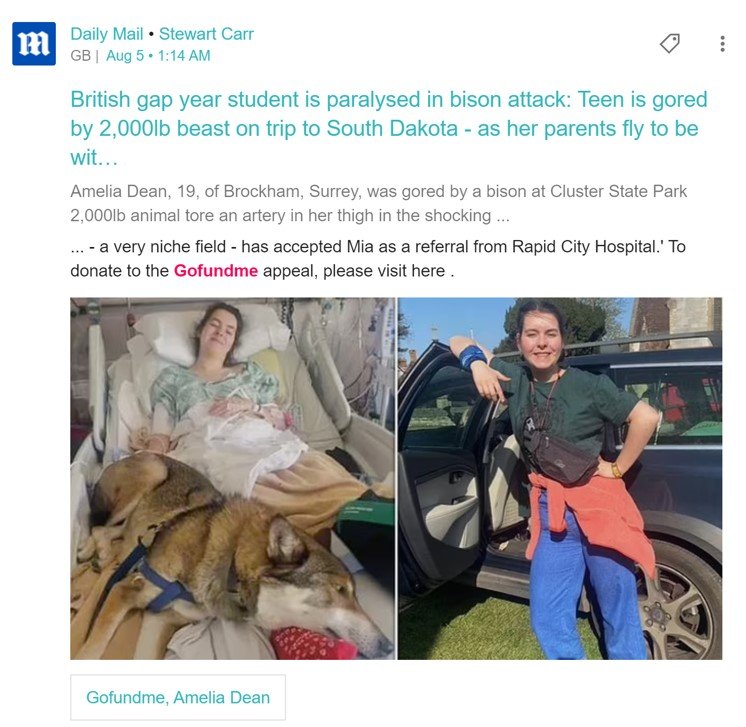
Task: Expand the summary ellipsis after 'shocking'
Action: click(503, 217)
